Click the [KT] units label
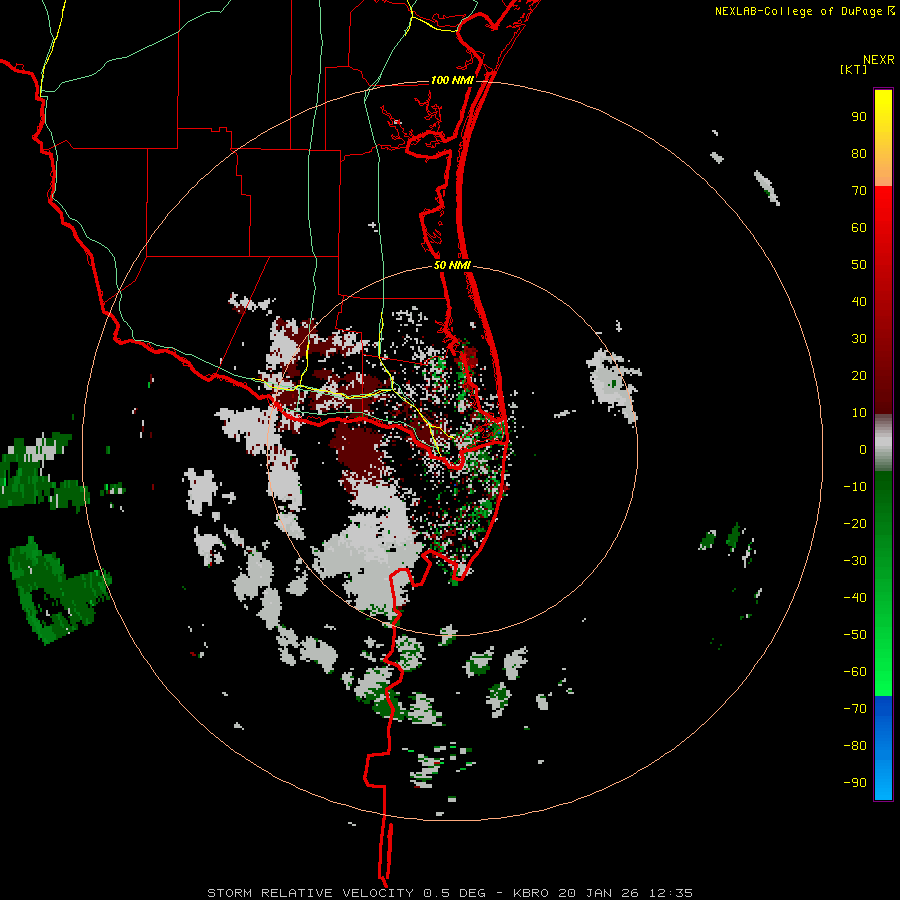 click(853, 69)
